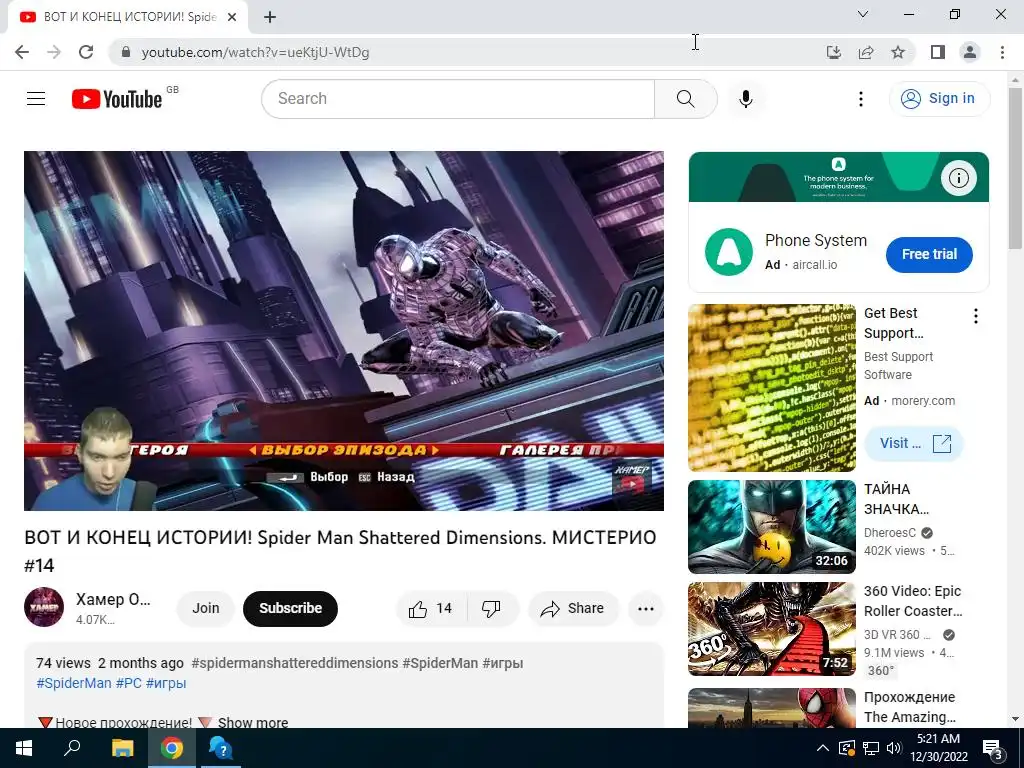This screenshot has width=1024, height=768.
Task: Open more actions ellipsis under the video
Action: click(x=646, y=609)
